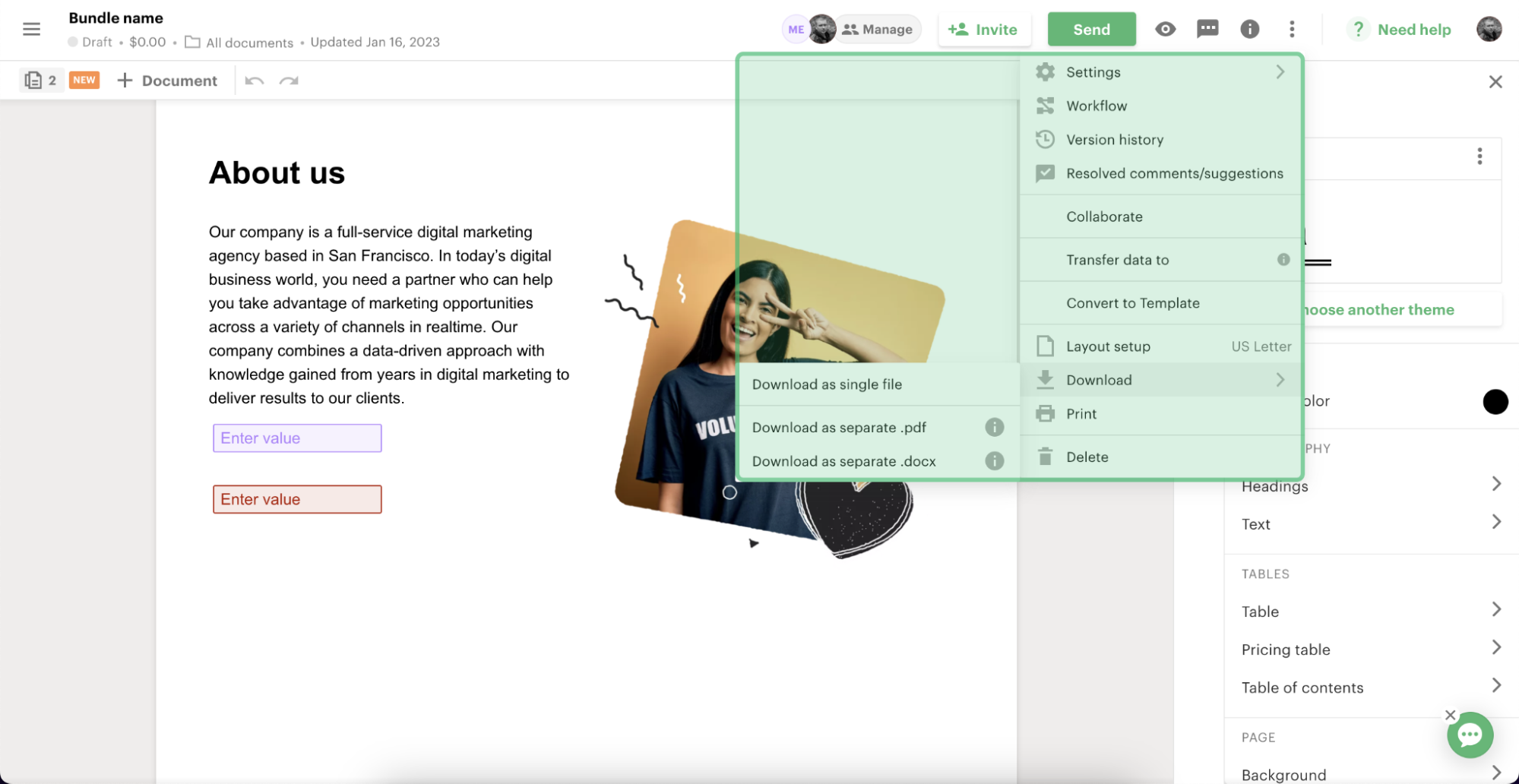Click the NEW badge in toolbar
Screen dimensions: 1519x784
(84, 80)
